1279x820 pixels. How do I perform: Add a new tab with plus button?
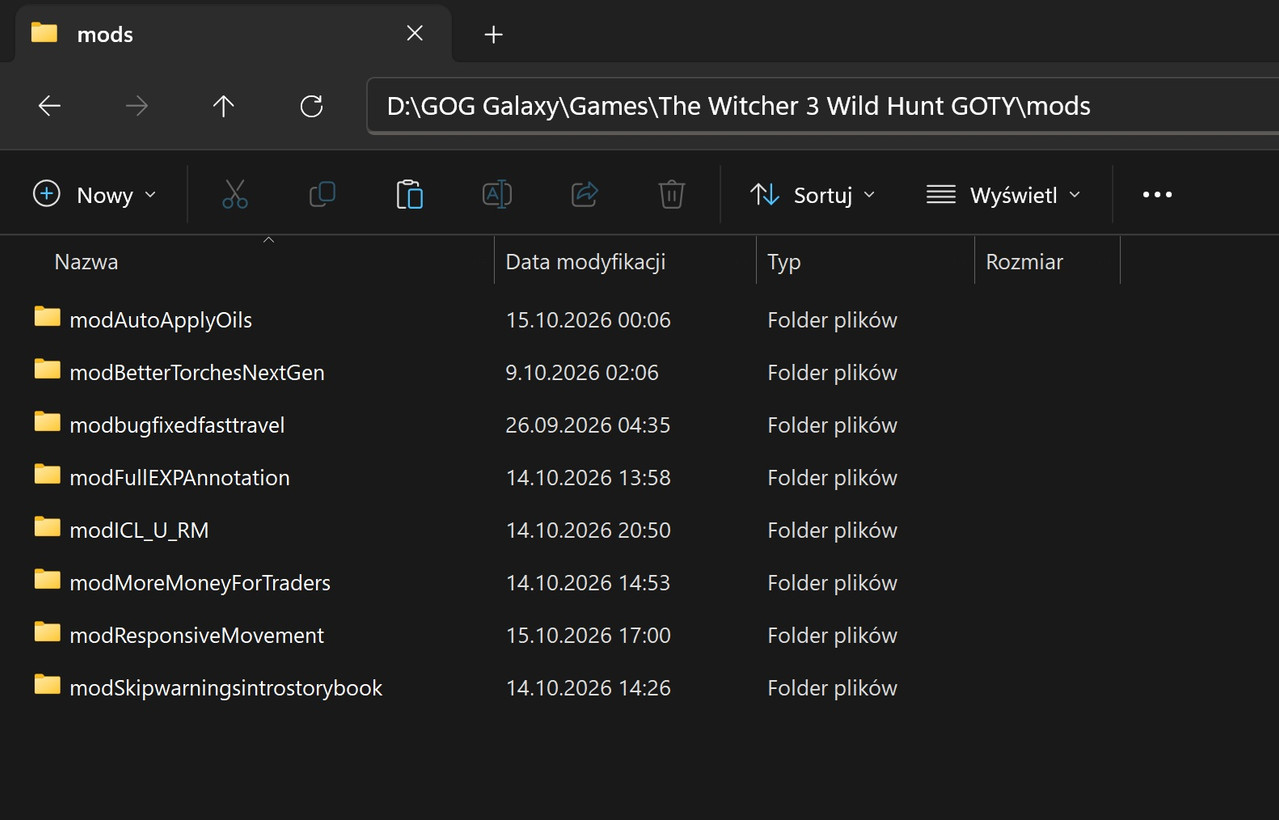[493, 34]
